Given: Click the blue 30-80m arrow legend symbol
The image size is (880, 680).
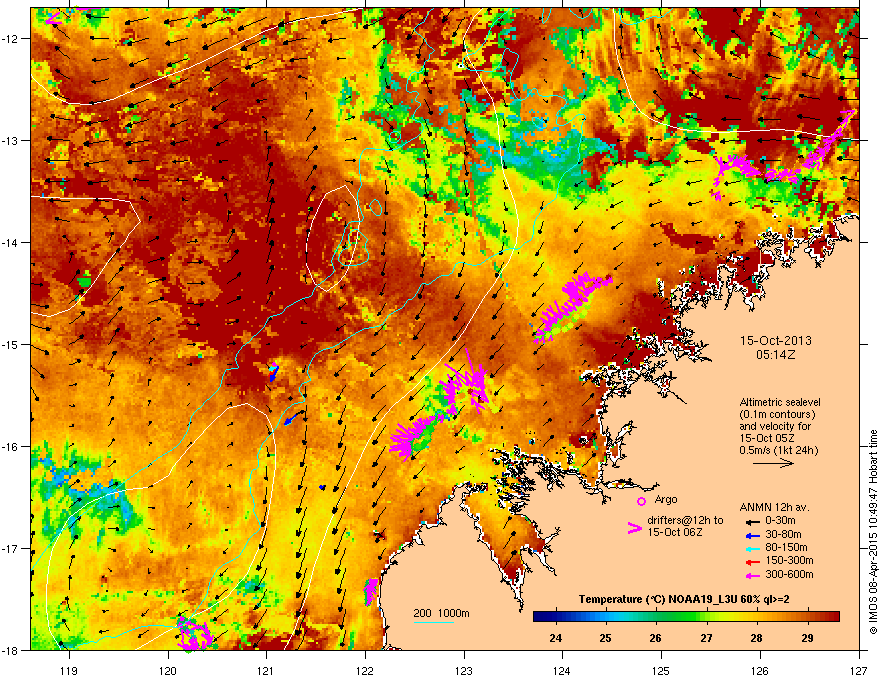Looking at the screenshot, I should (x=751, y=535).
